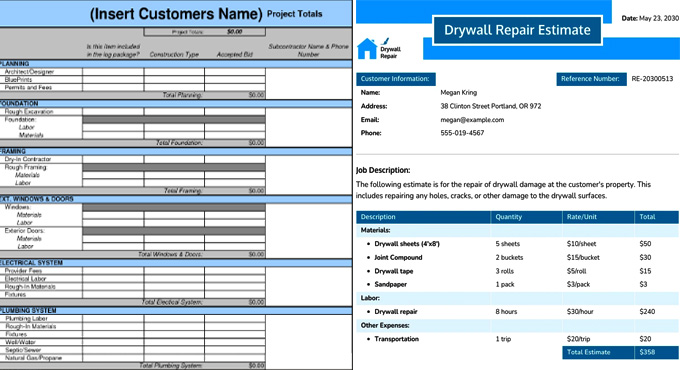
Task: Click the Drywall Repair house logo
Action: 379,48
